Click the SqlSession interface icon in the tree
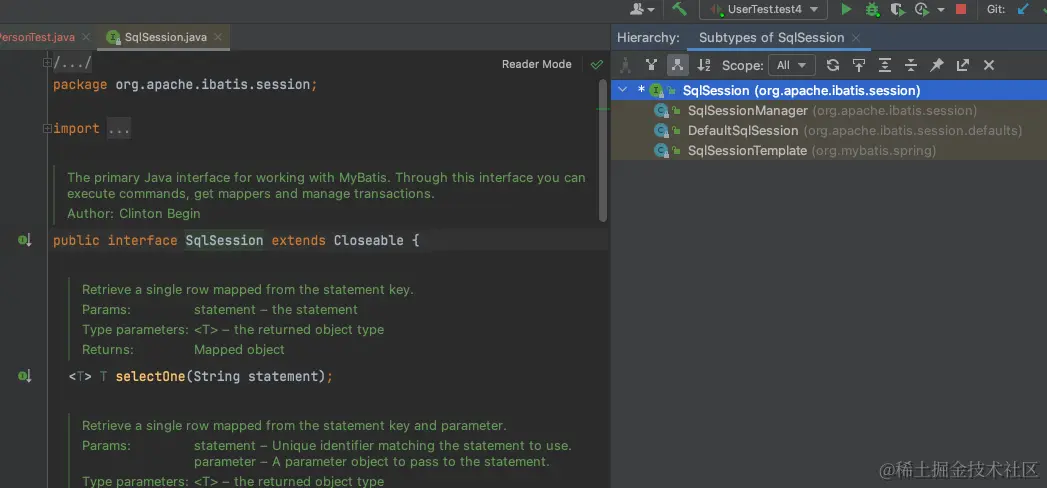The height and width of the screenshot is (488, 1047). pos(656,90)
